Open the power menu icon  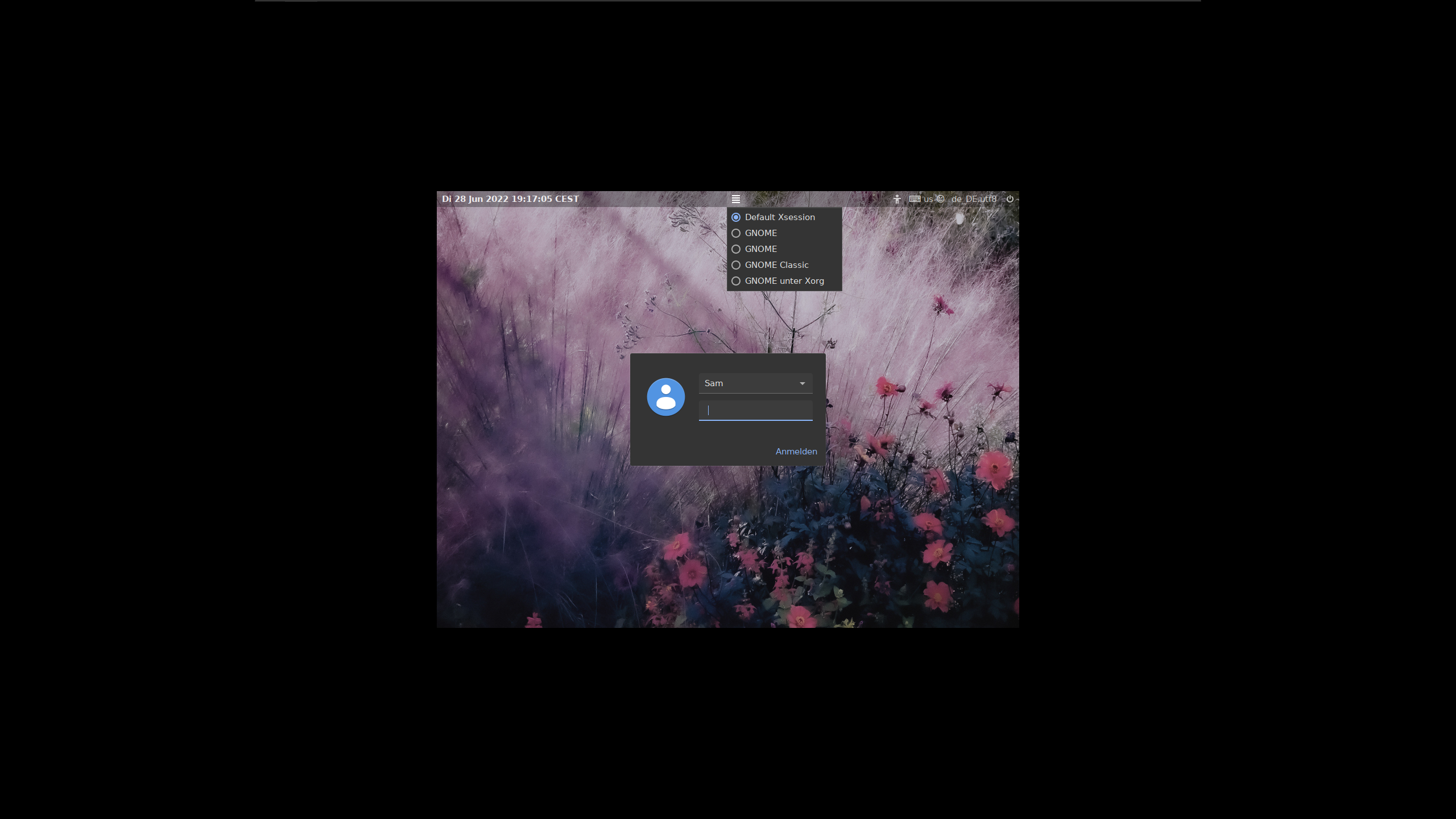point(1010,199)
